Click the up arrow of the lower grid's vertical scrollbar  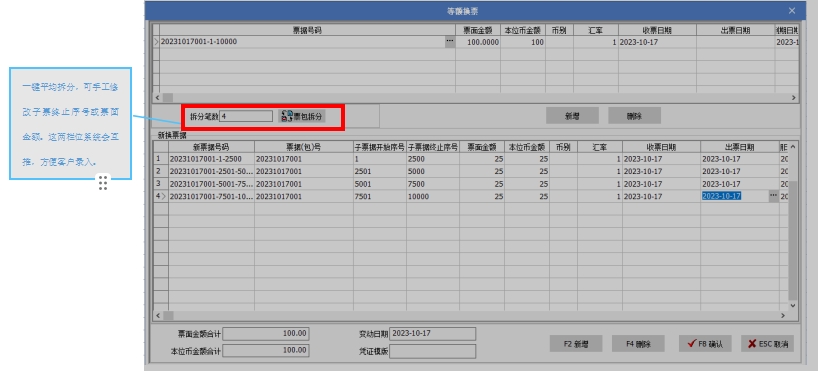[793, 147]
